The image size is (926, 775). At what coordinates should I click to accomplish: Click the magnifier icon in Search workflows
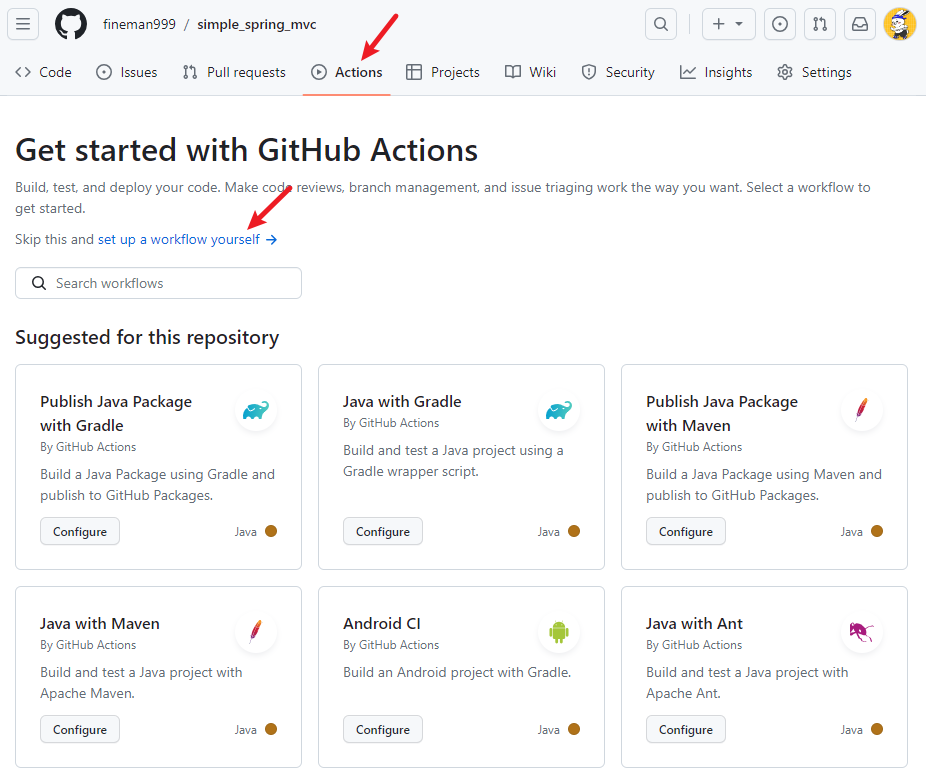point(39,283)
